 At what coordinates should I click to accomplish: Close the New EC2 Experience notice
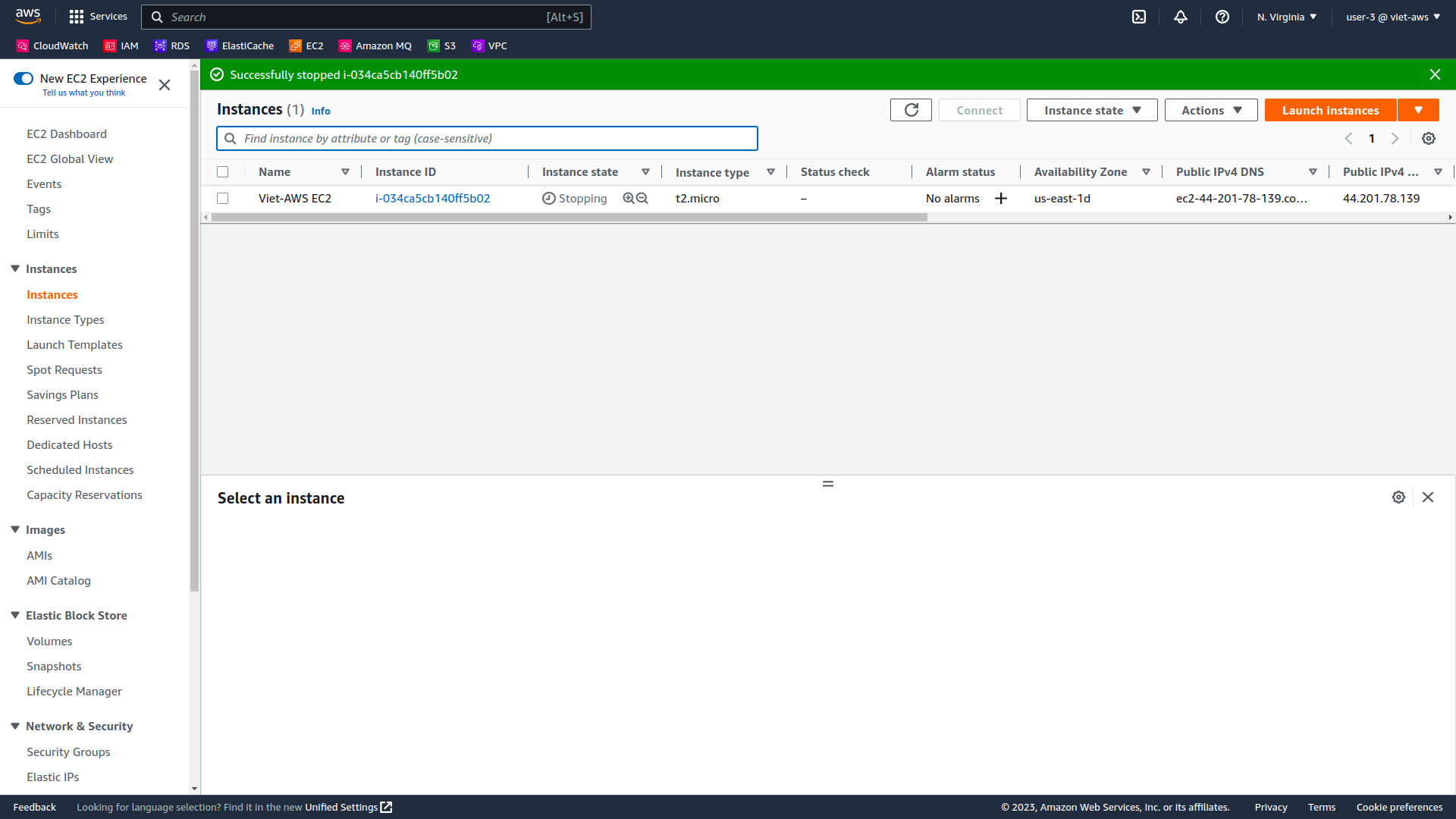(165, 85)
